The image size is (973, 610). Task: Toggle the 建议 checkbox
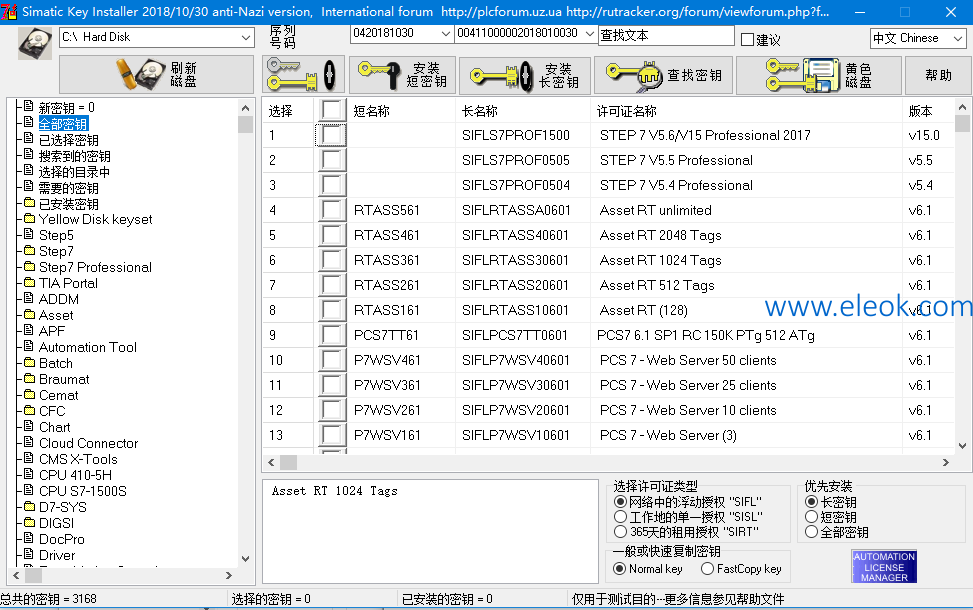tap(748, 40)
